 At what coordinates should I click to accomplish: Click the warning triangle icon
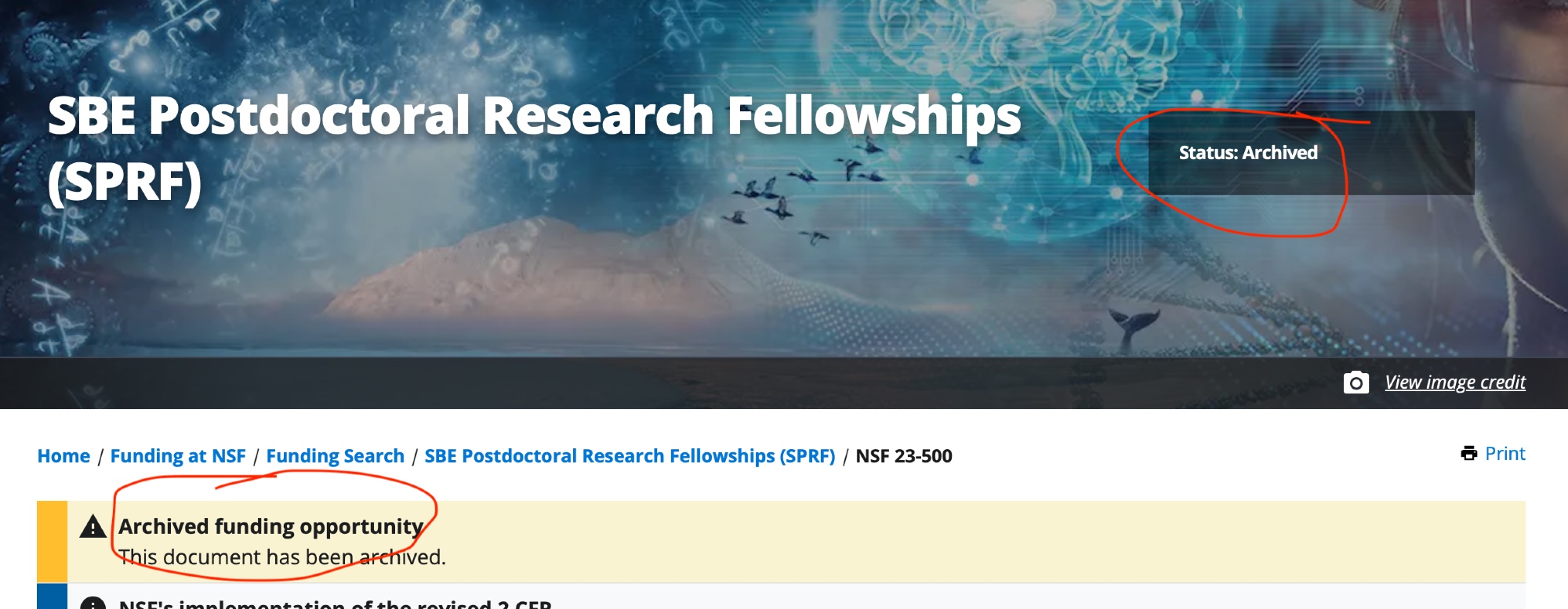93,527
